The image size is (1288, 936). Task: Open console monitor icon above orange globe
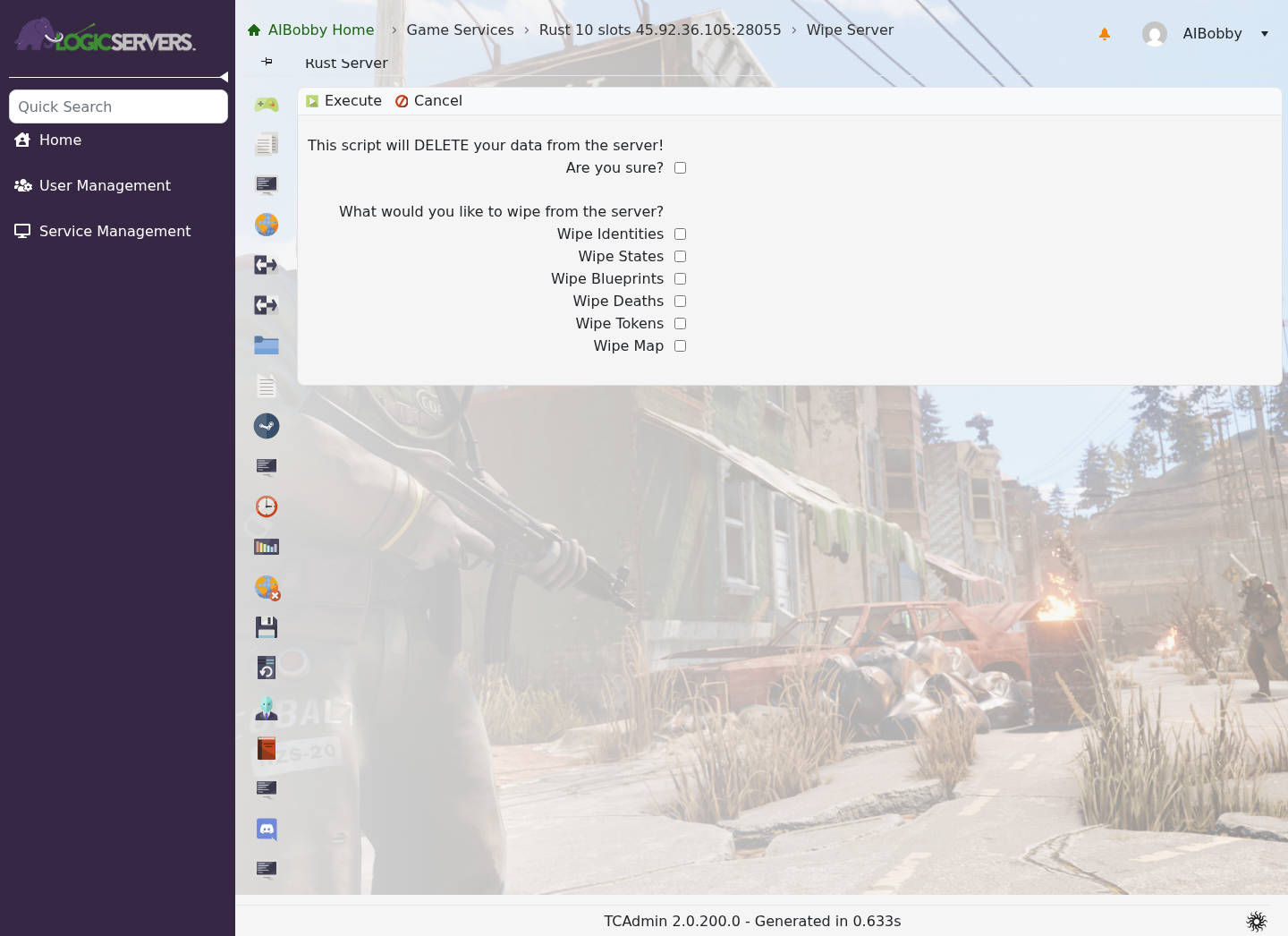[267, 184]
